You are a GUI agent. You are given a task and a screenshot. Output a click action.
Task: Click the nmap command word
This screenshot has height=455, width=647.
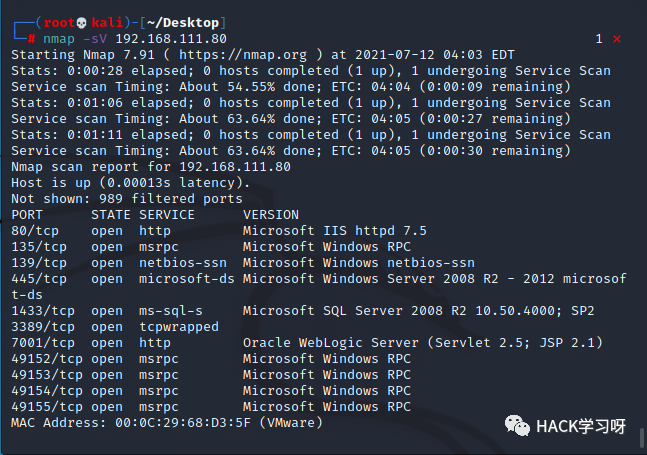click(x=59, y=39)
